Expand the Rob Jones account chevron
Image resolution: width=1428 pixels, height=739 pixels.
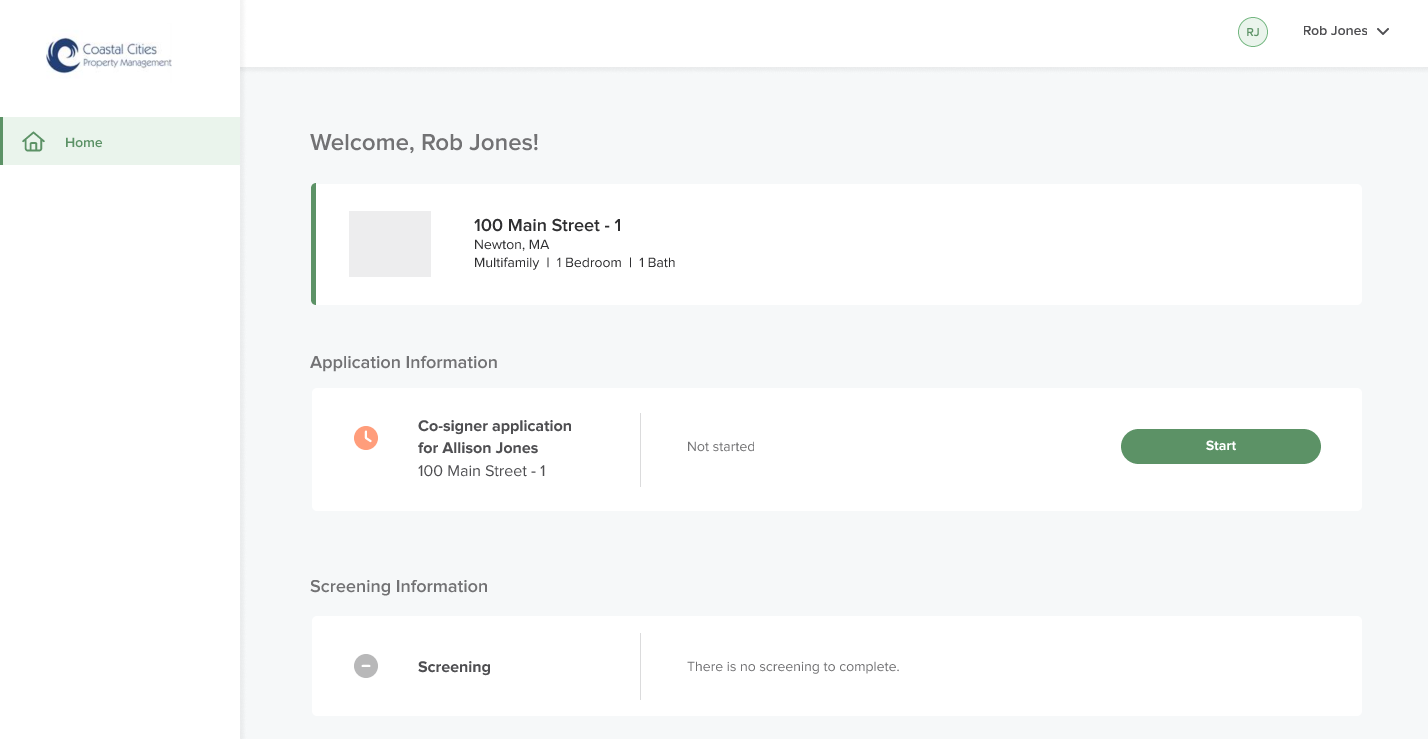pos(1383,32)
